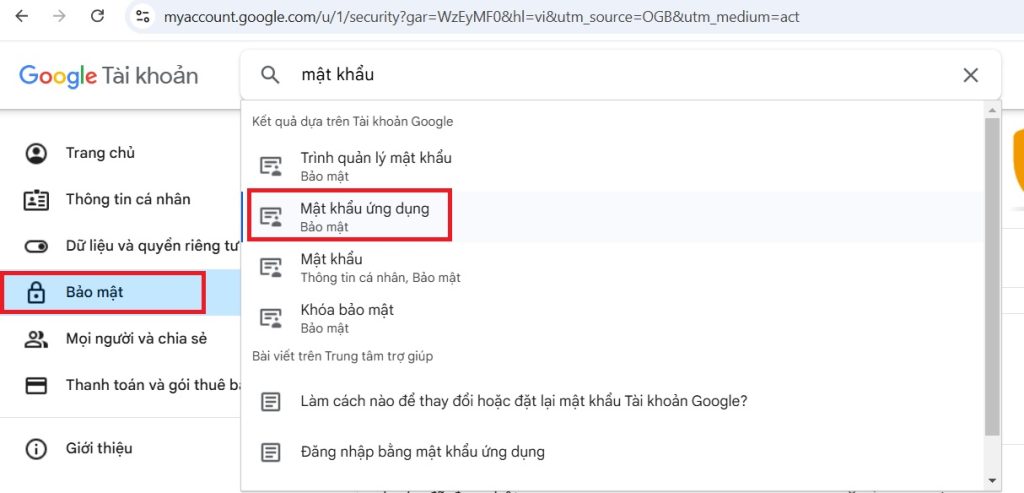Click the search magnifier icon
The height and width of the screenshot is (493, 1024).
point(270,75)
